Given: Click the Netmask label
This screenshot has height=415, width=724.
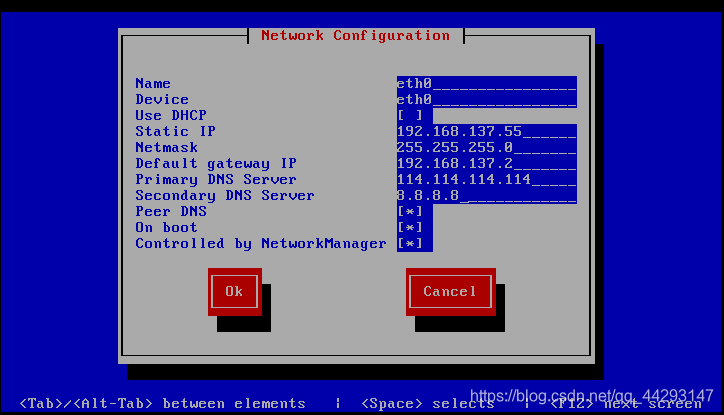Looking at the screenshot, I should 167,148.
